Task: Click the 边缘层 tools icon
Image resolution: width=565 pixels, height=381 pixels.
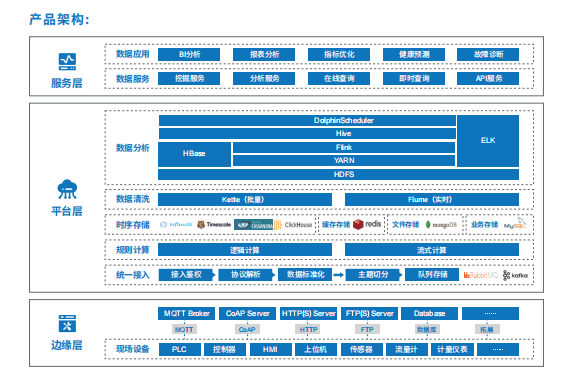Action: tap(67, 323)
